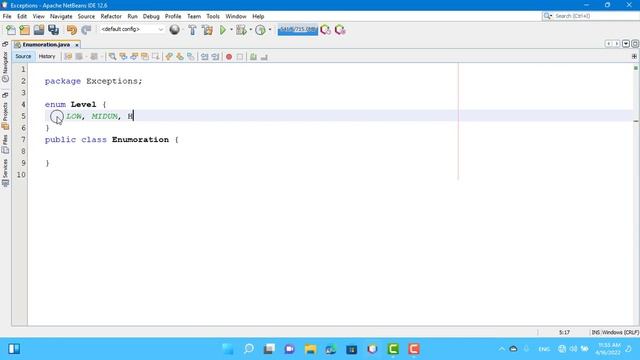Jump to last edit location in the editor toolbar
Screen dimensions: 640x360
tap(68, 57)
